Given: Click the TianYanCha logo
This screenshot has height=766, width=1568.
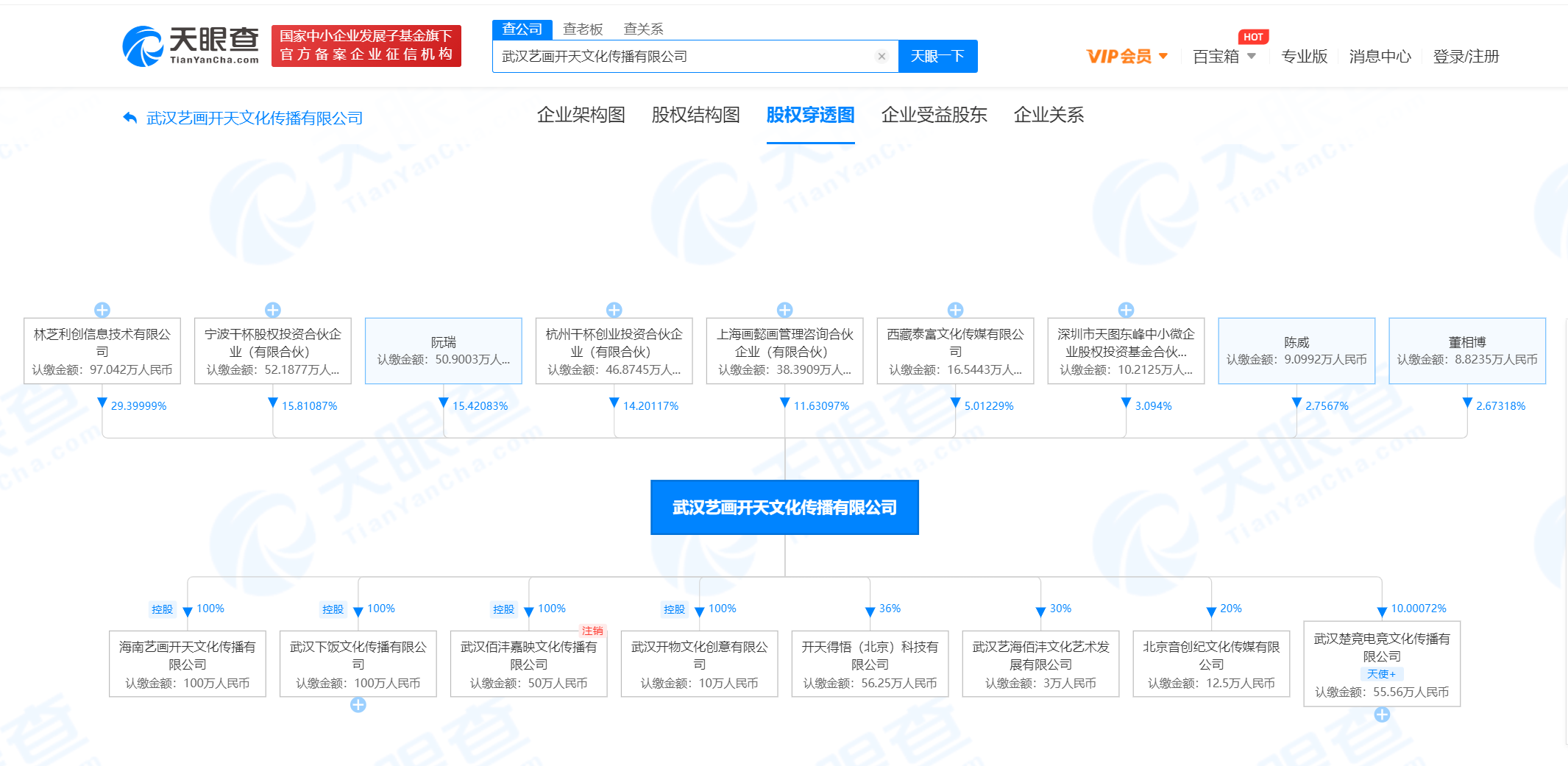Looking at the screenshot, I should 191,46.
